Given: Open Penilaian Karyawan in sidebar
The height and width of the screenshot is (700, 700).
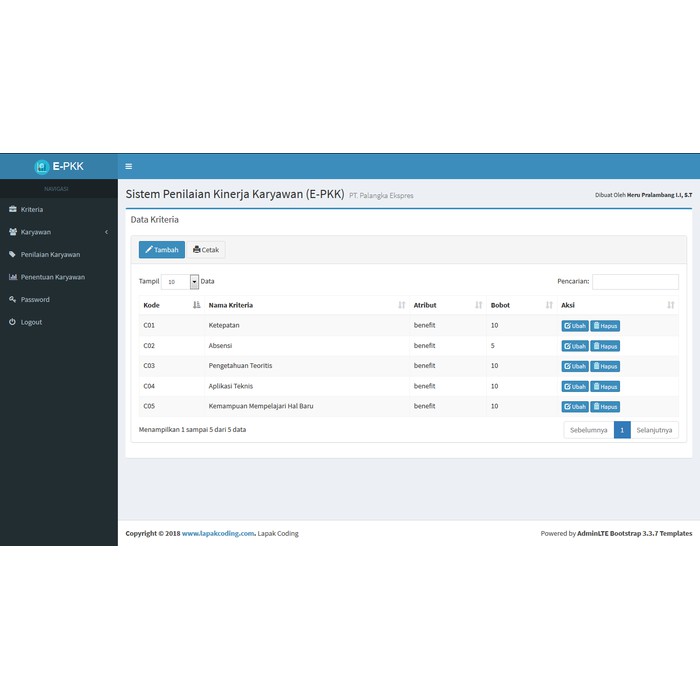Looking at the screenshot, I should 50,255.
